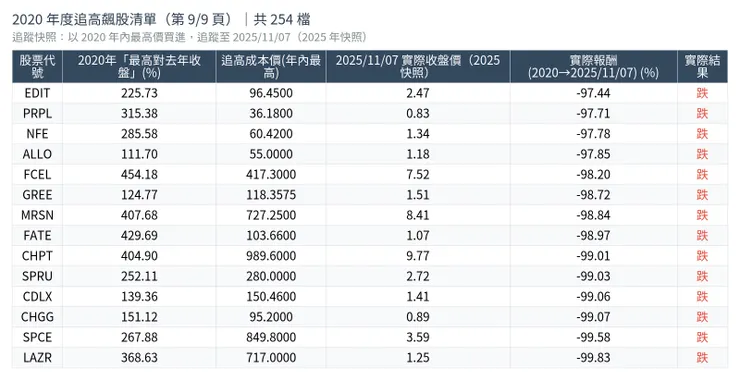Click the value 315.38 in PRPL row
This screenshot has width=740, height=380.
click(139, 113)
